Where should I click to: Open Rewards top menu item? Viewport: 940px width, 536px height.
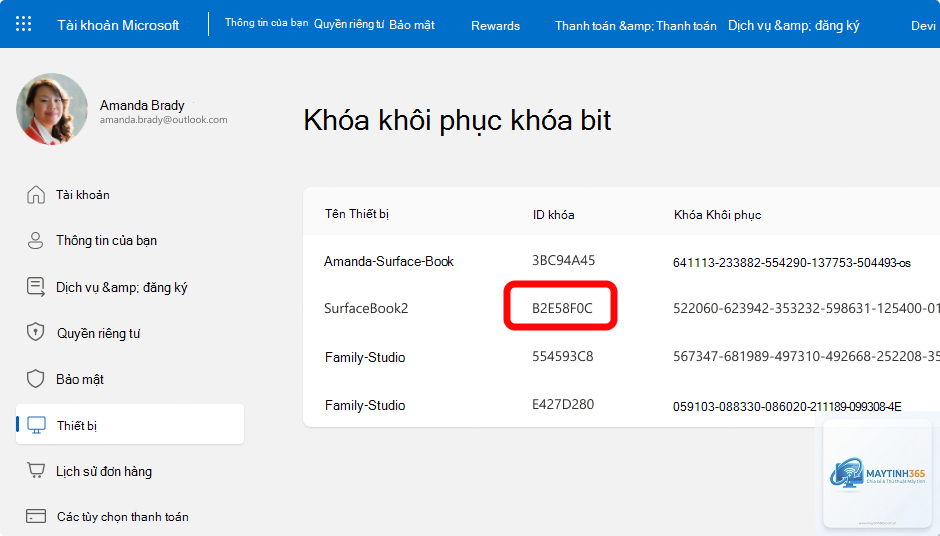(x=495, y=26)
